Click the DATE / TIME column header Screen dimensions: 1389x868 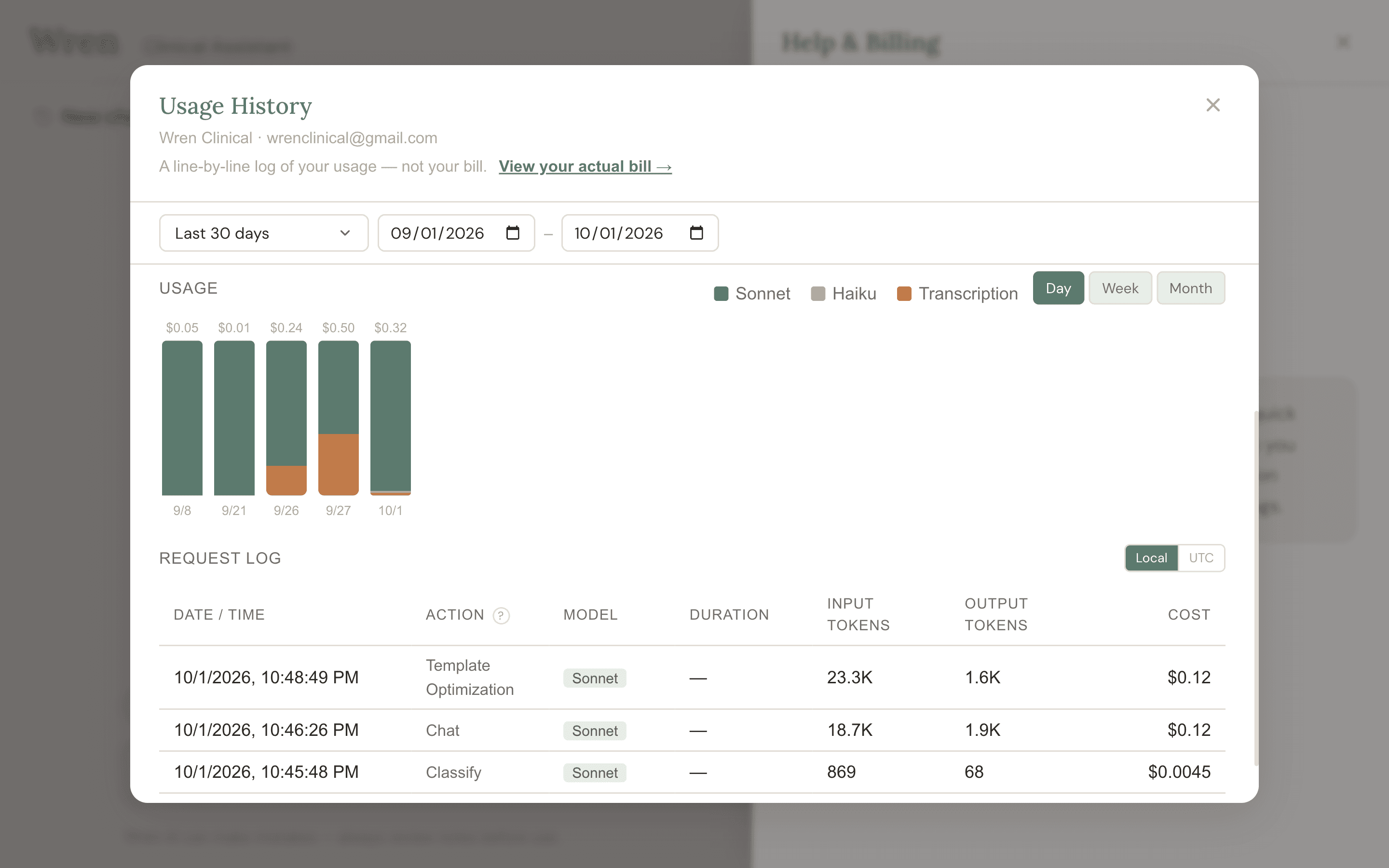click(x=219, y=615)
